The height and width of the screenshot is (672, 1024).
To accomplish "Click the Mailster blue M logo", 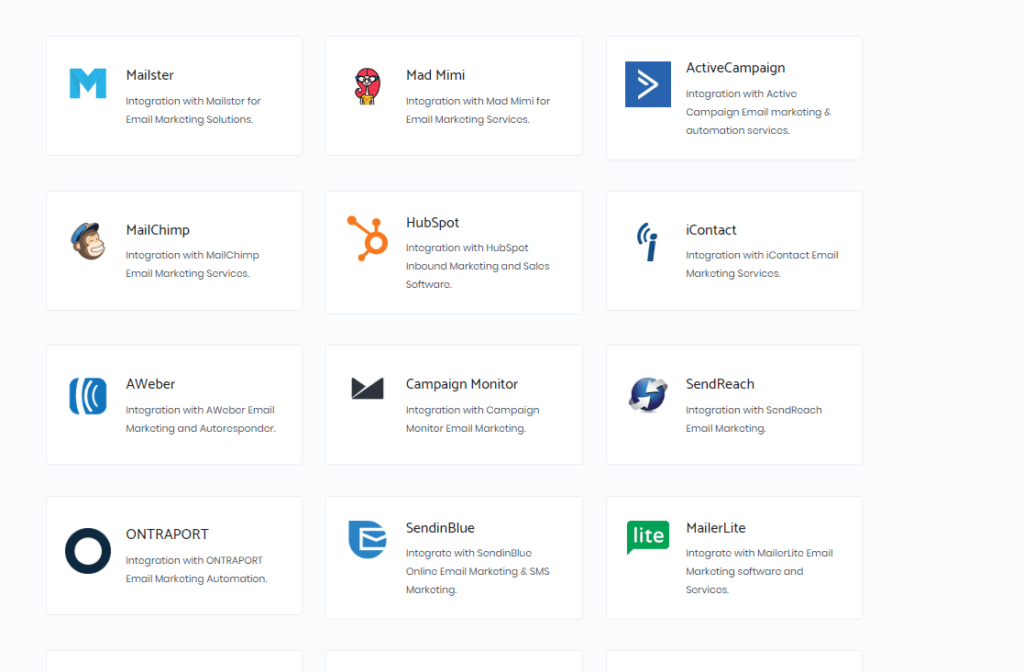I will 88,84.
